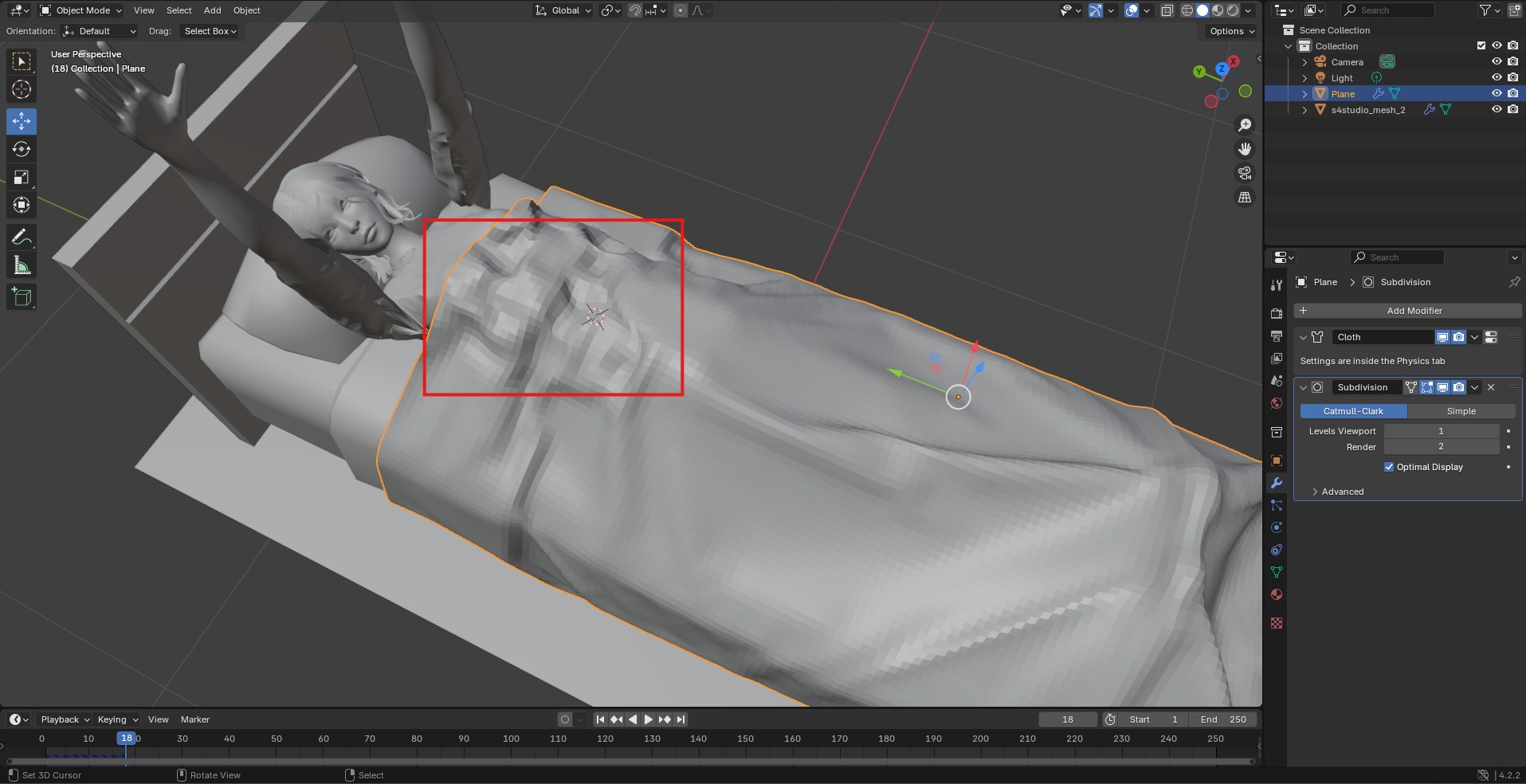Image resolution: width=1526 pixels, height=784 pixels.
Task: Open the Physics properties tab
Action: click(x=1277, y=527)
